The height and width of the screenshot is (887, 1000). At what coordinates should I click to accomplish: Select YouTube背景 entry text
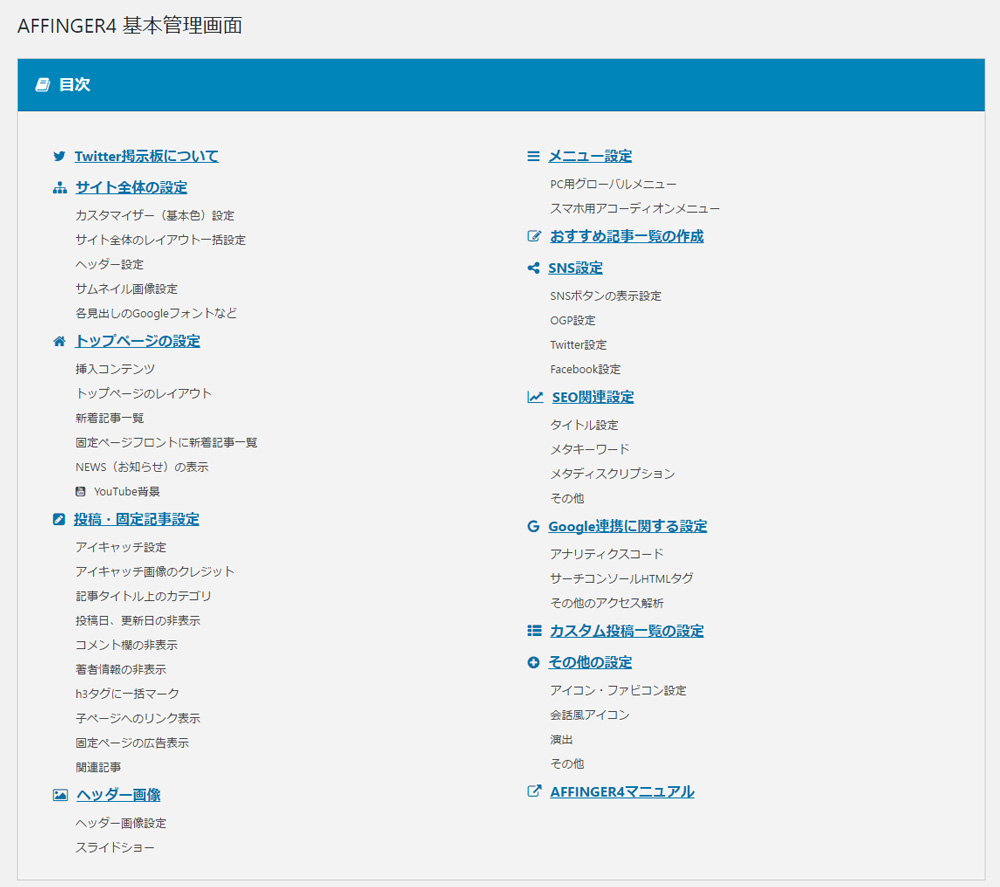coord(127,492)
